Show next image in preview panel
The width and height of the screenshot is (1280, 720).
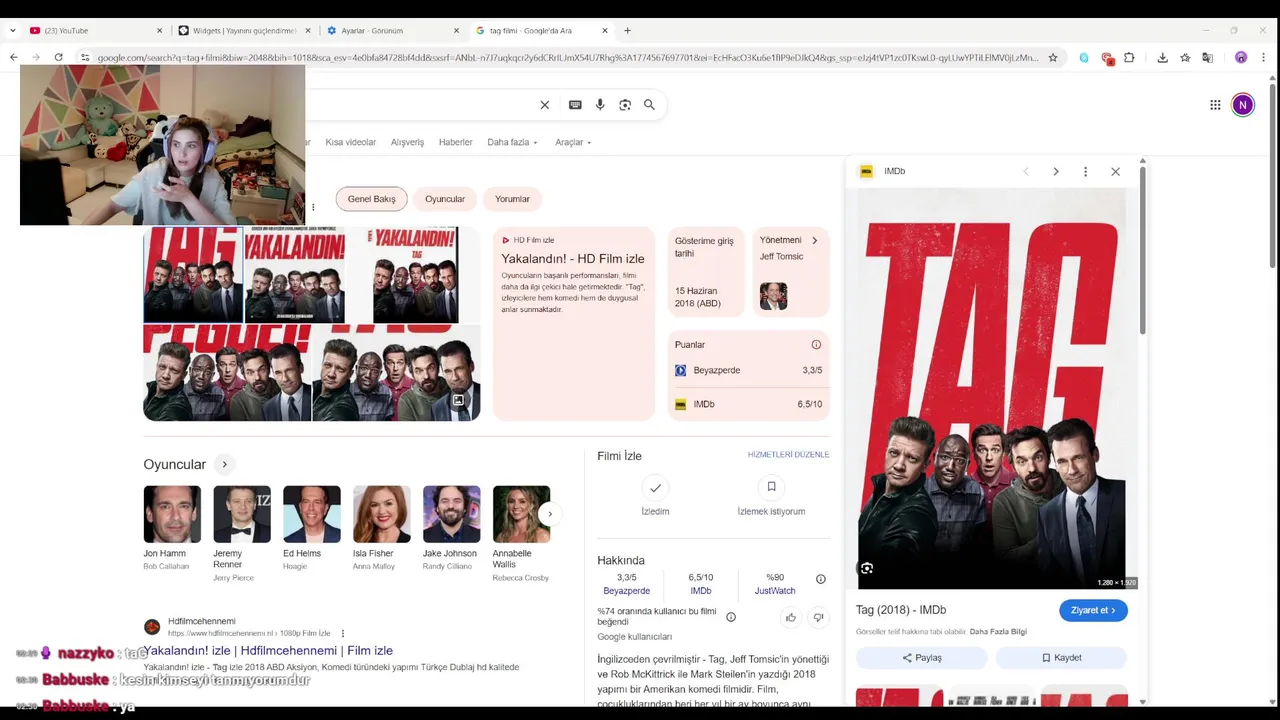[x=1055, y=172]
